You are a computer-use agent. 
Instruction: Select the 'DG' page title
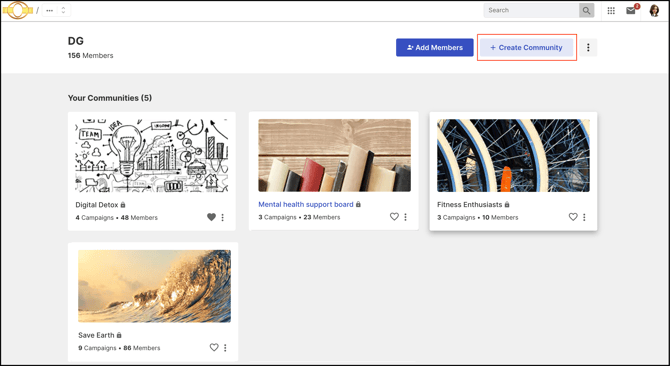tap(76, 41)
